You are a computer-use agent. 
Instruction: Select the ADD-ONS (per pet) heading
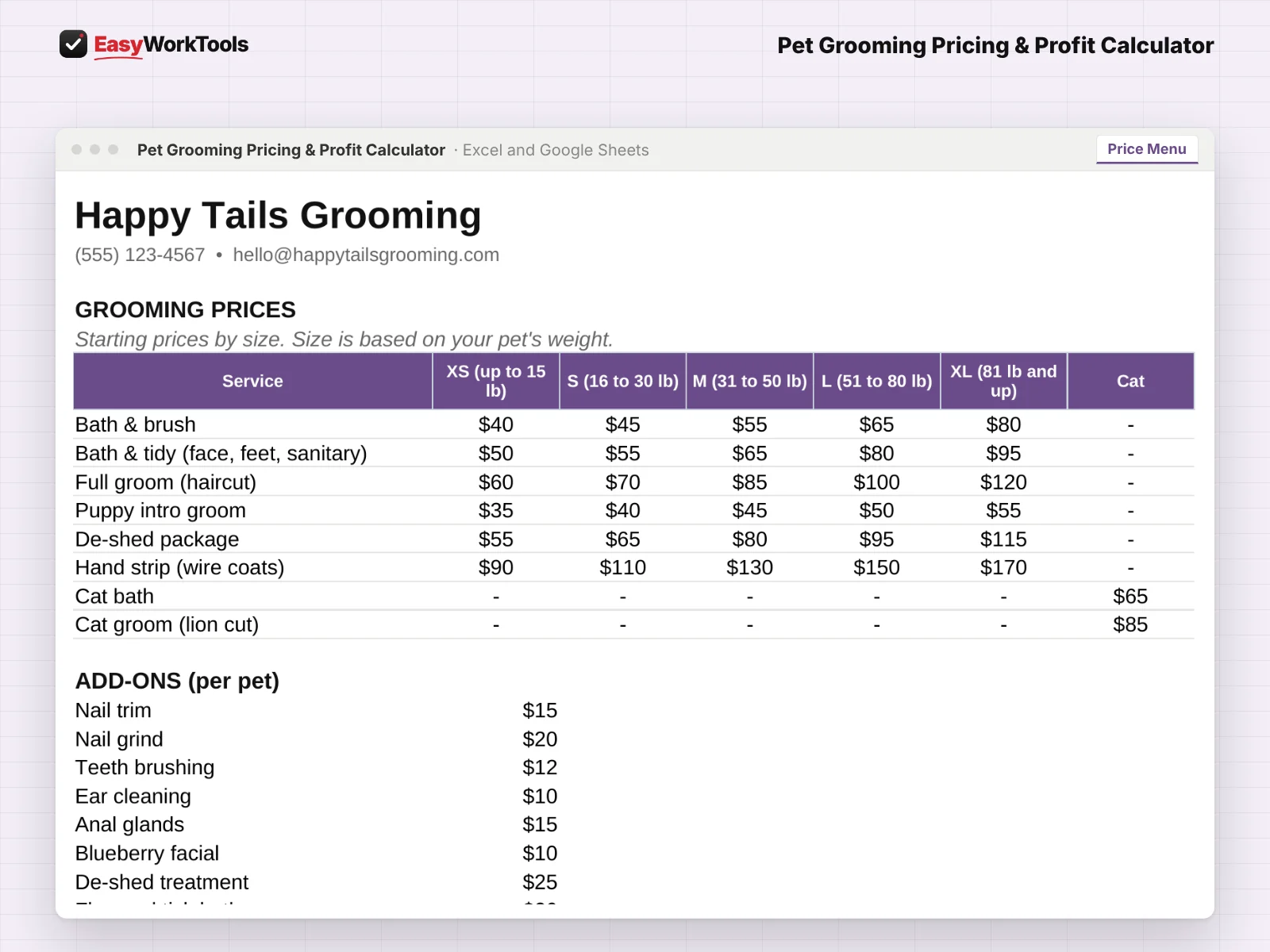point(177,681)
